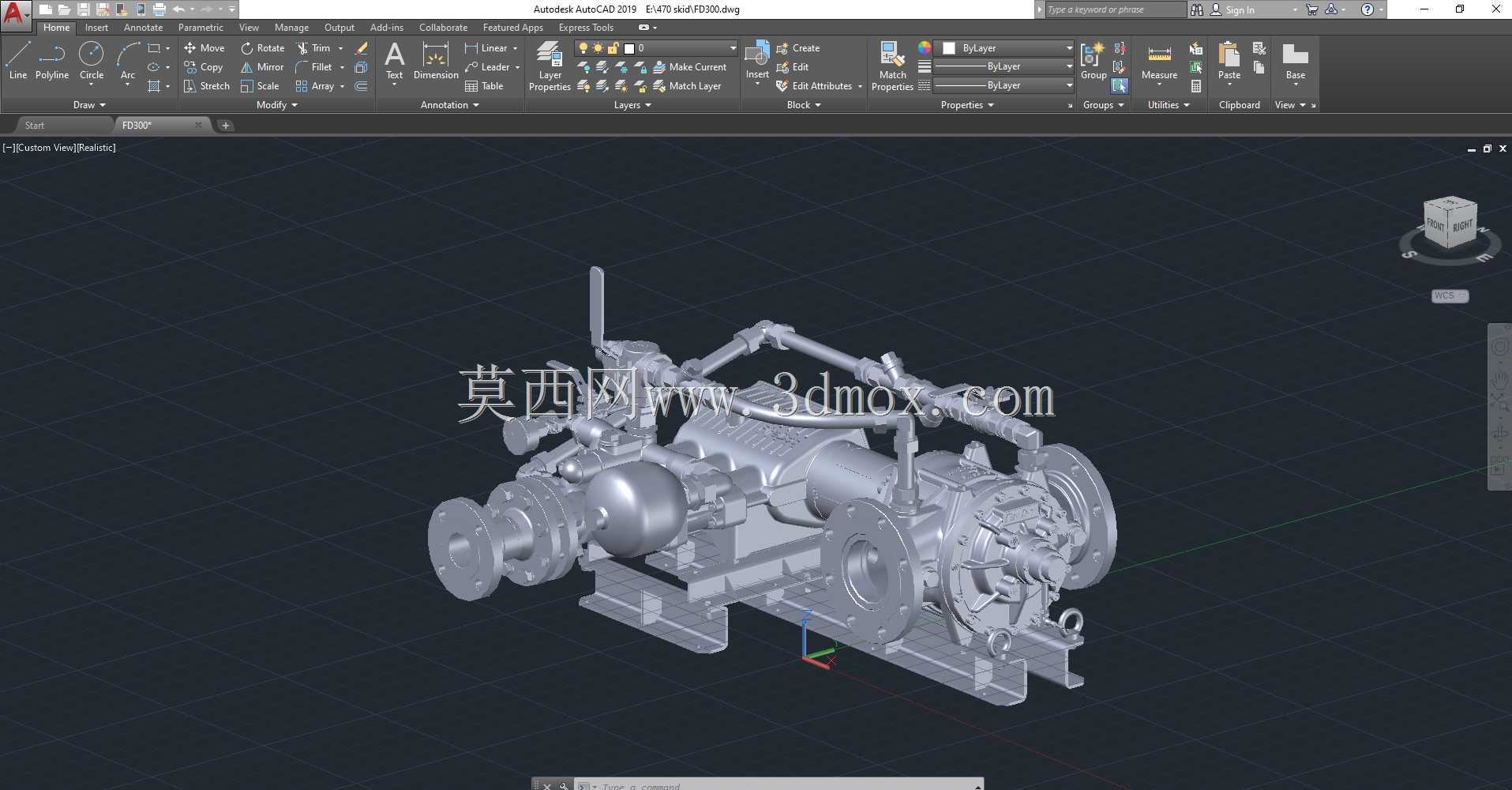Screen dimensions: 1512x790
Task: Select the Dimension tool
Action: pos(436,61)
